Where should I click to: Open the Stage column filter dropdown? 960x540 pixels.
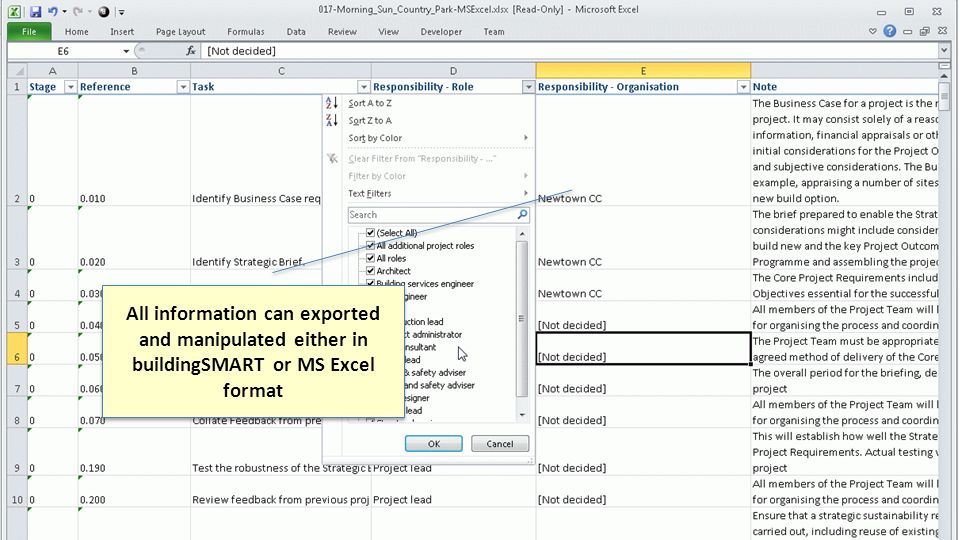70,87
